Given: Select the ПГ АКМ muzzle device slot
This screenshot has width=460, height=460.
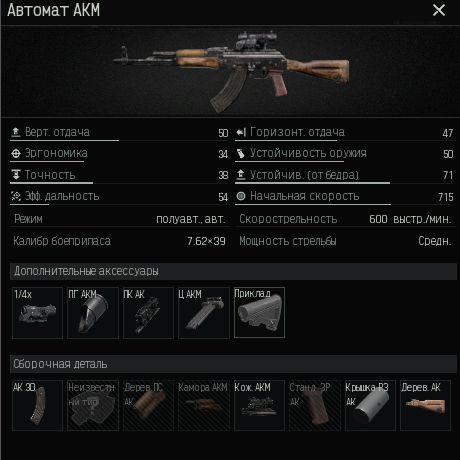Looking at the screenshot, I should (93, 313).
